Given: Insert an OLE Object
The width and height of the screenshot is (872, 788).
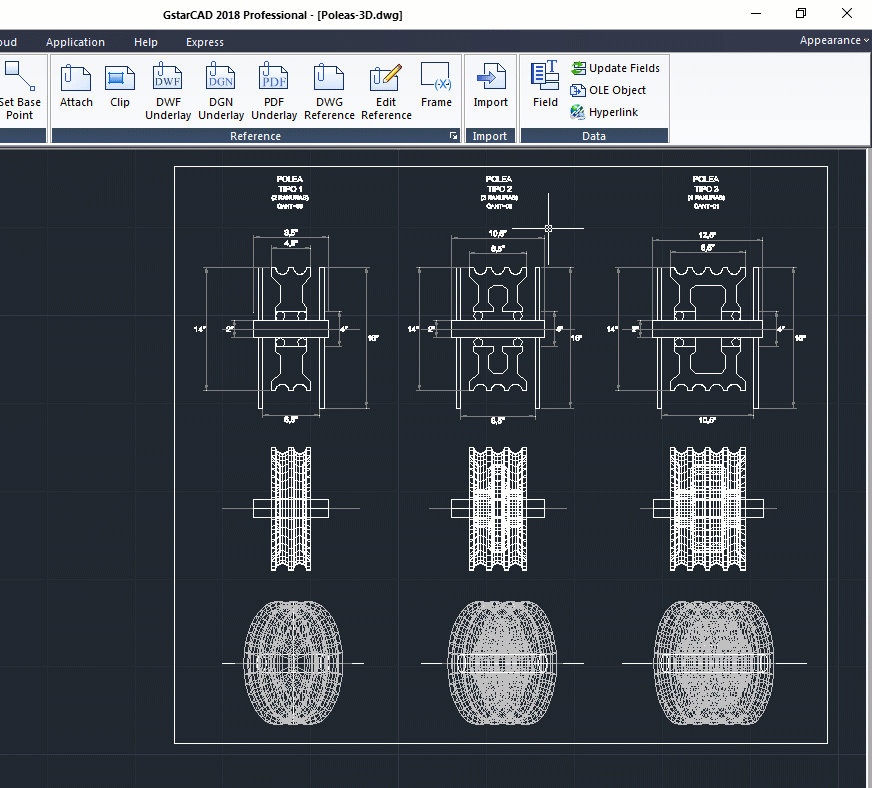Looking at the screenshot, I should click(608, 90).
